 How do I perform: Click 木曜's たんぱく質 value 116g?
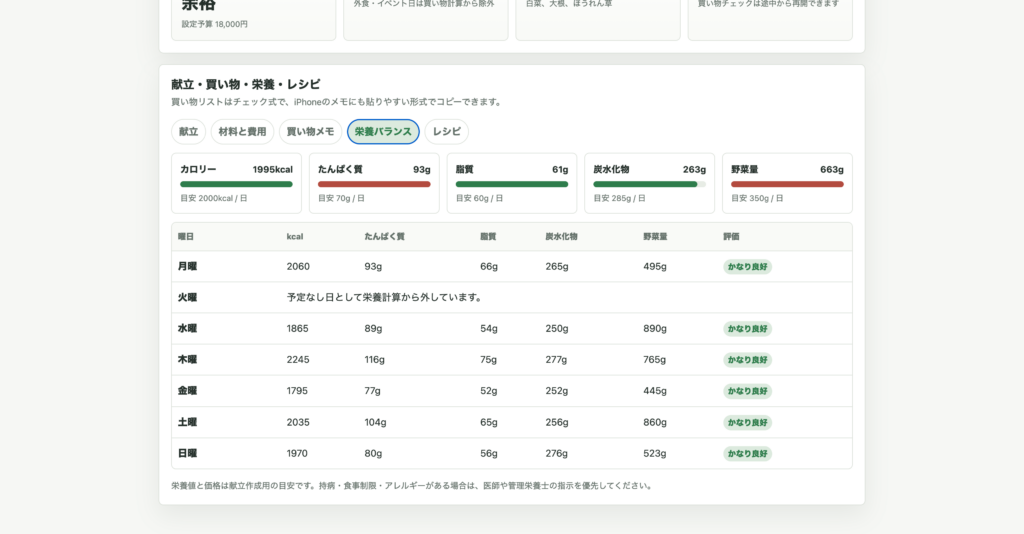pyautogui.click(x=374, y=360)
